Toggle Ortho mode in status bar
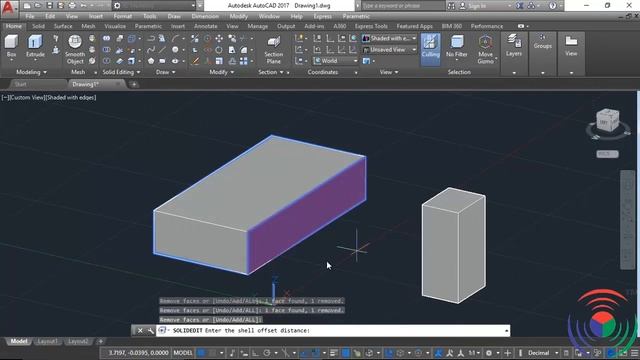This screenshot has width=640, height=360. tap(256, 353)
